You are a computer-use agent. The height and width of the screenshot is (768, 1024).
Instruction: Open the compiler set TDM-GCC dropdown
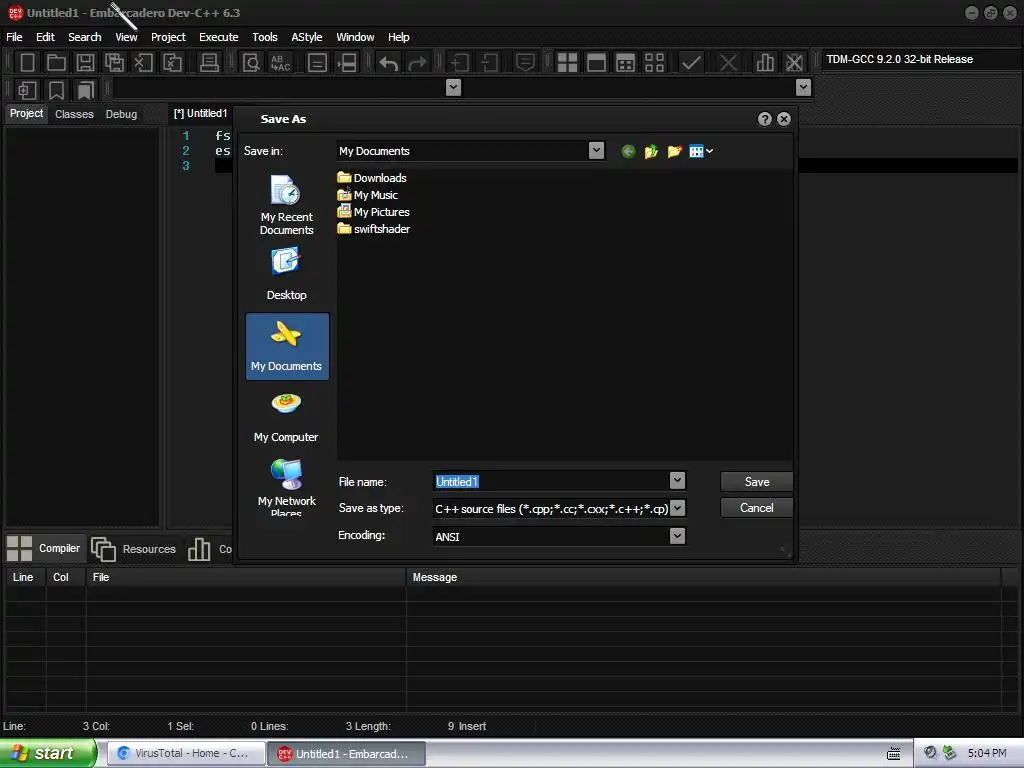click(x=921, y=59)
